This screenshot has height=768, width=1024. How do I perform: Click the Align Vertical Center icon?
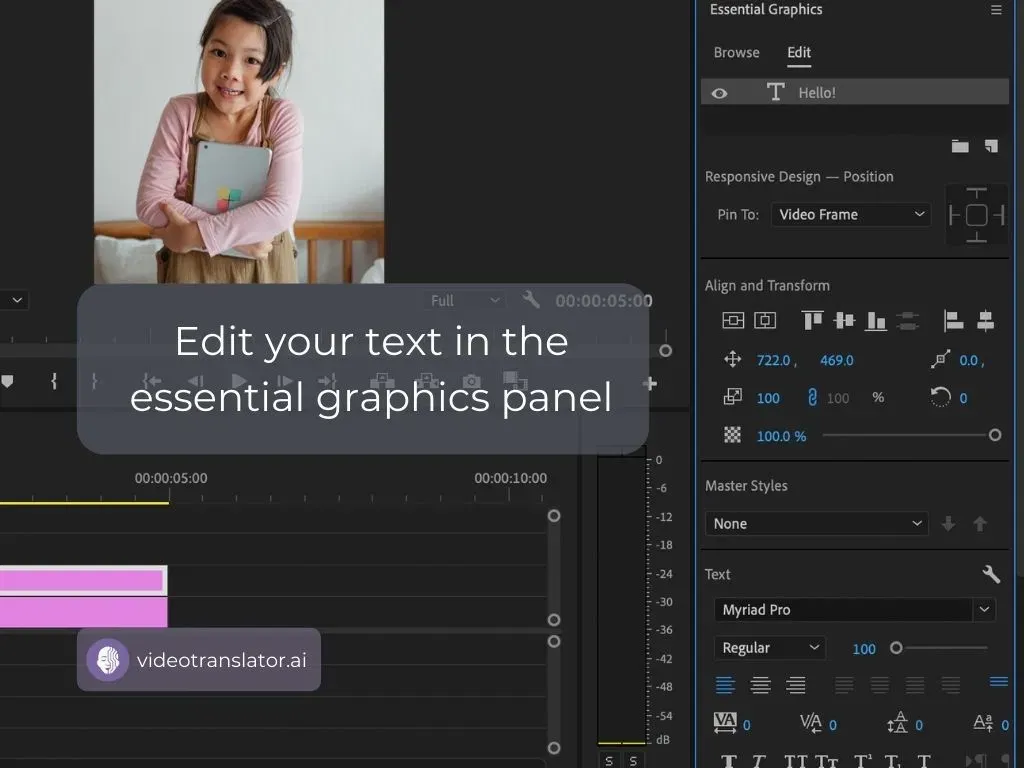[844, 320]
